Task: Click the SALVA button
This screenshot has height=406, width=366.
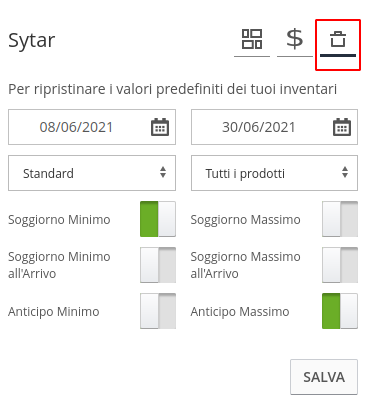Action: point(324,377)
